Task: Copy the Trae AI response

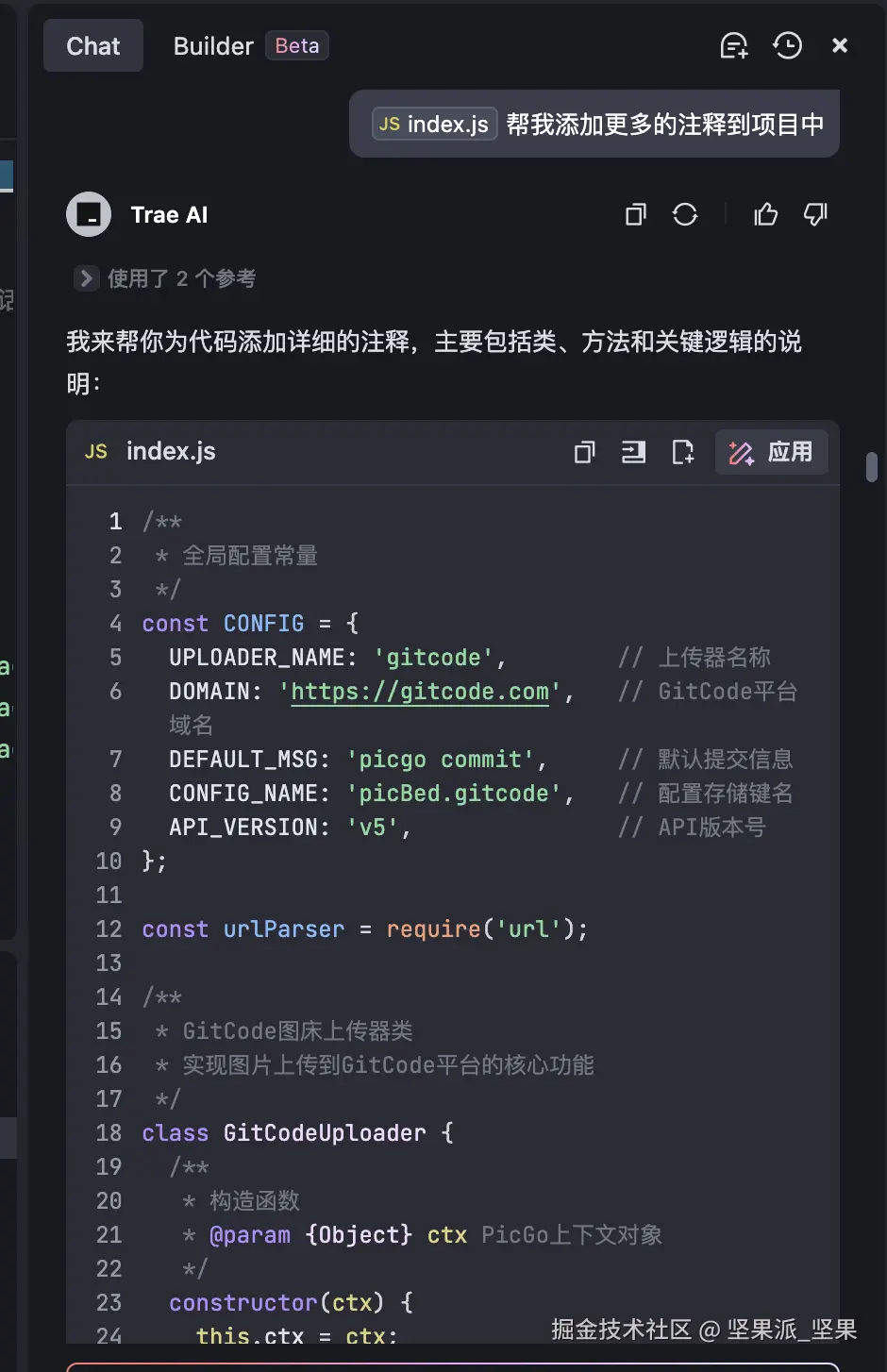Action: point(636,215)
